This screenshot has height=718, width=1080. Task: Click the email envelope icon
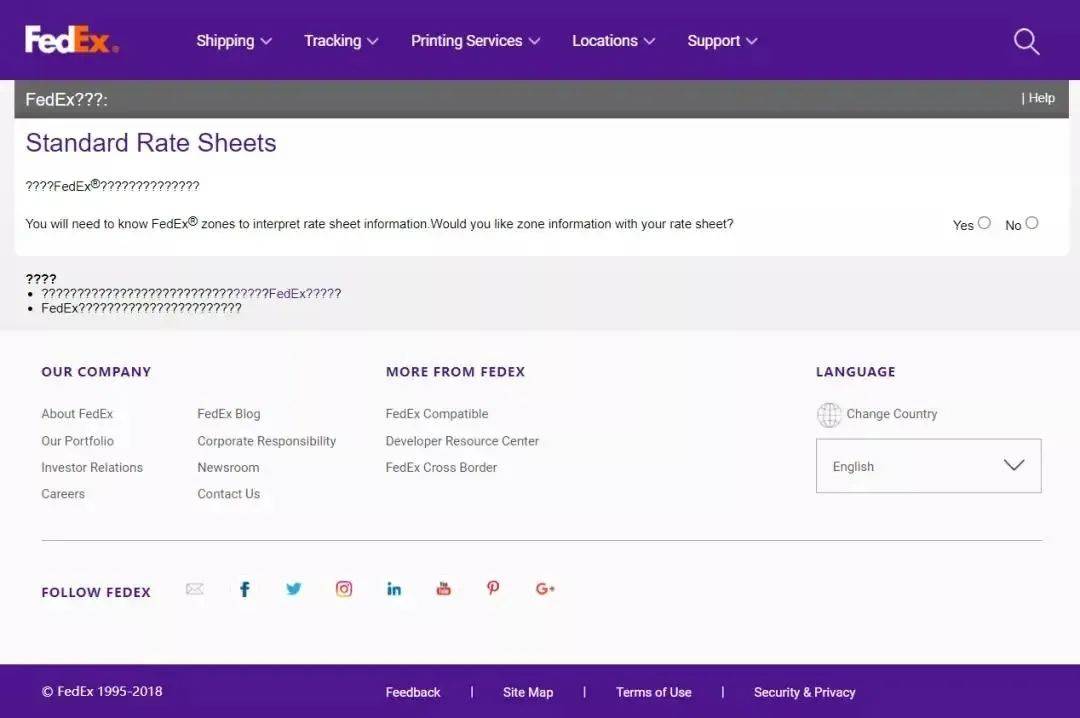pos(195,588)
